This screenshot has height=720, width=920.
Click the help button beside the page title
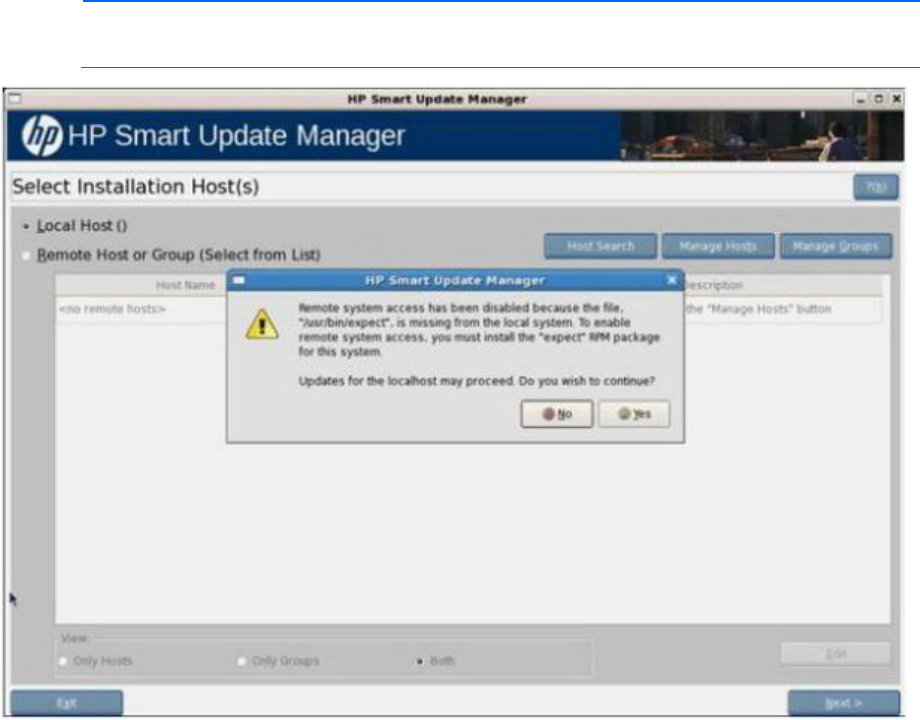click(875, 187)
